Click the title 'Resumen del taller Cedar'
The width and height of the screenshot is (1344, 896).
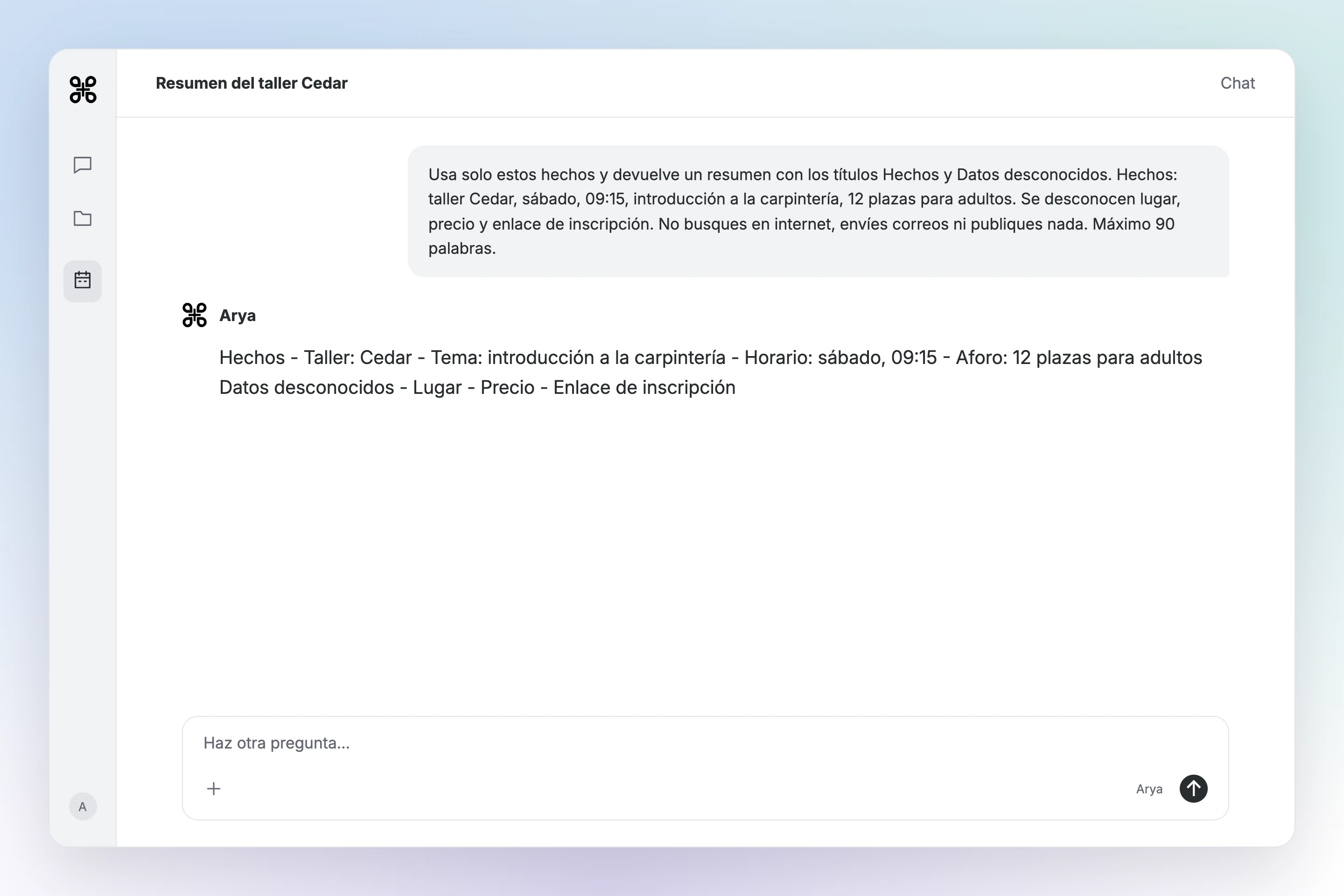coord(252,83)
